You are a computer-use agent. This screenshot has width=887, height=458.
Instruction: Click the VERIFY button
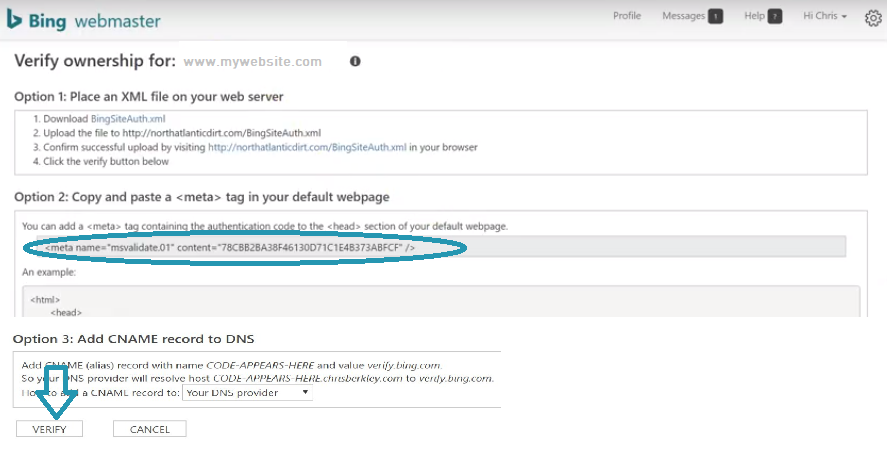click(x=49, y=429)
